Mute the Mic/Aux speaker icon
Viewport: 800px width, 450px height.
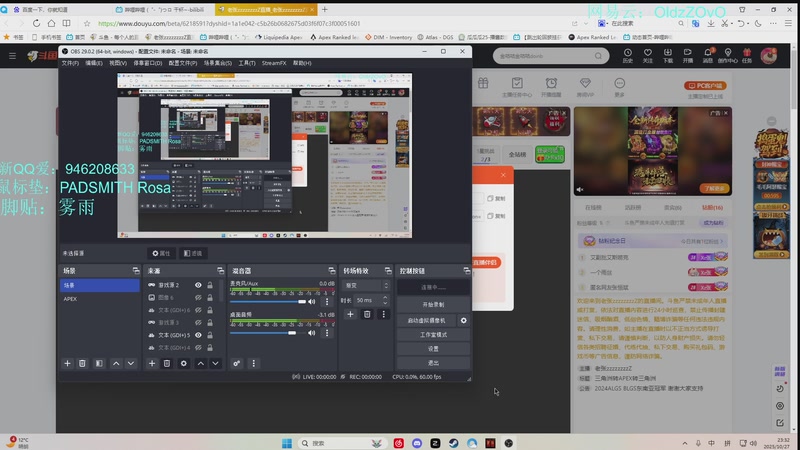tap(312, 302)
